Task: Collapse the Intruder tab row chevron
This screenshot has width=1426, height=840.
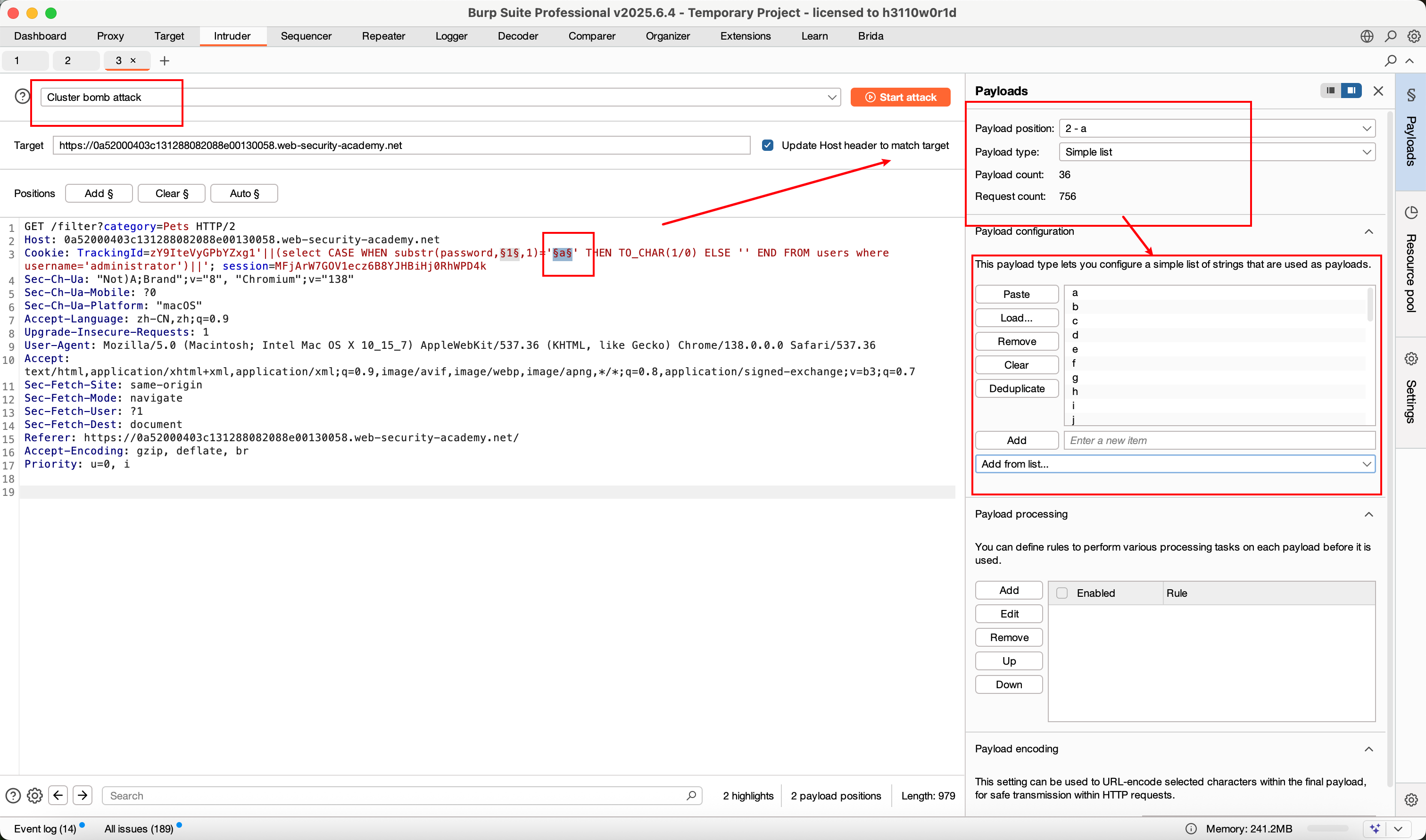Action: [x=1409, y=60]
